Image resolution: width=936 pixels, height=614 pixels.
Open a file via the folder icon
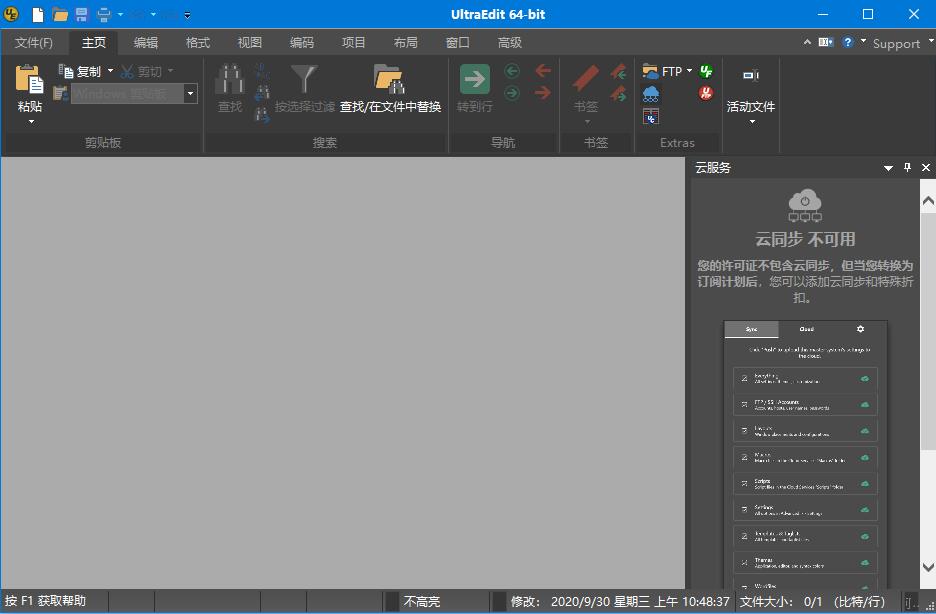click(x=60, y=14)
